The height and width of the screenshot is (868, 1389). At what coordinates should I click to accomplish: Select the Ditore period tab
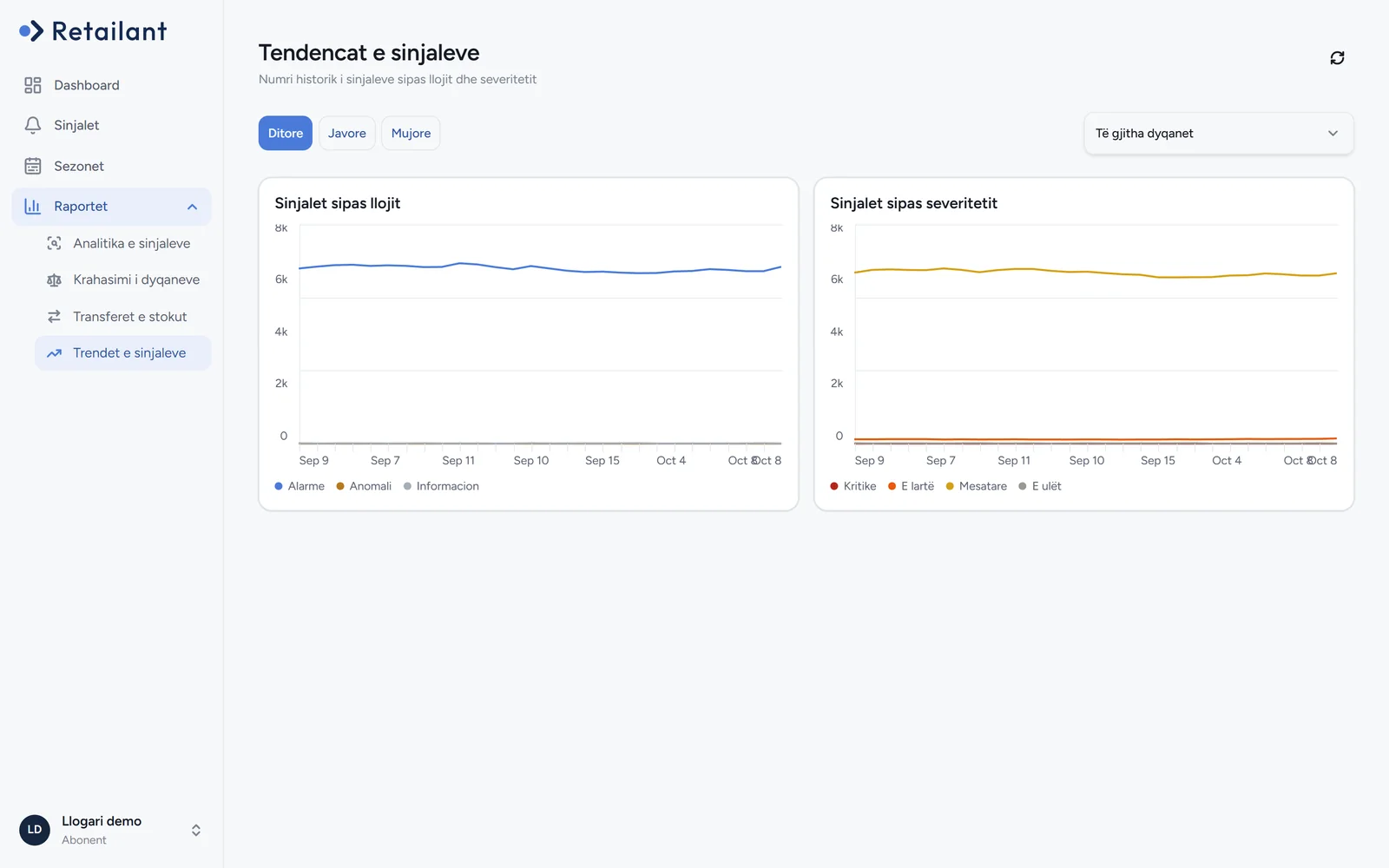(286, 134)
